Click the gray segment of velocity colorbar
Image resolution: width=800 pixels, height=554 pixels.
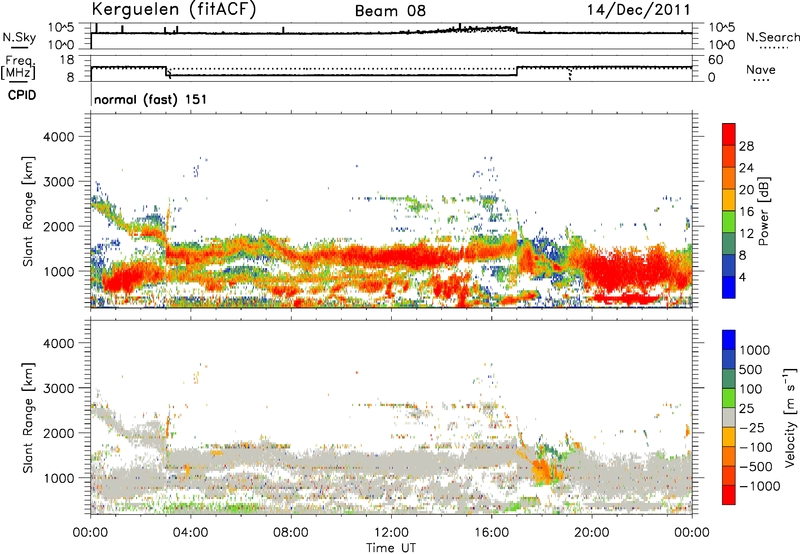click(729, 417)
